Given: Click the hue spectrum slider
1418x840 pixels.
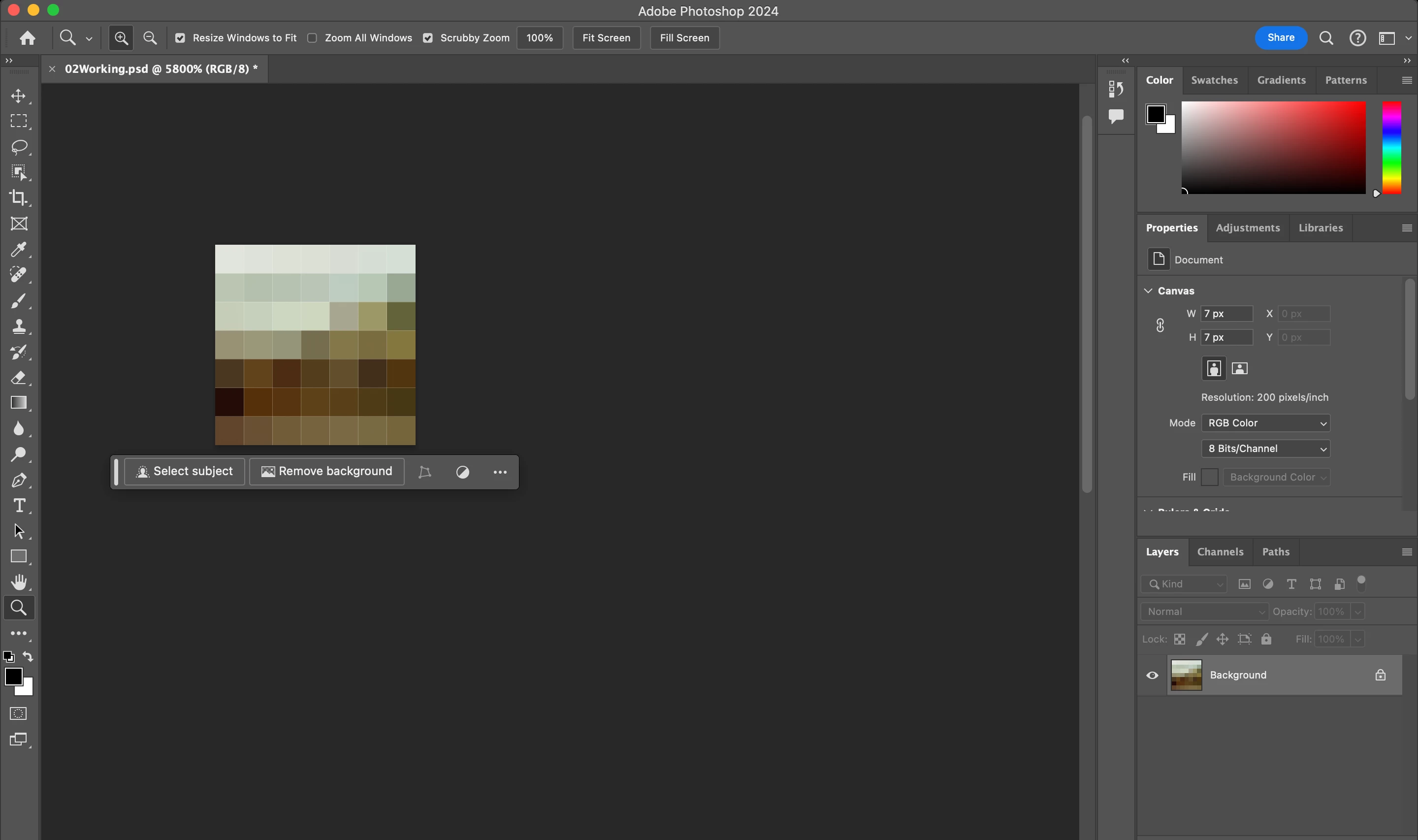Looking at the screenshot, I should [x=1391, y=147].
